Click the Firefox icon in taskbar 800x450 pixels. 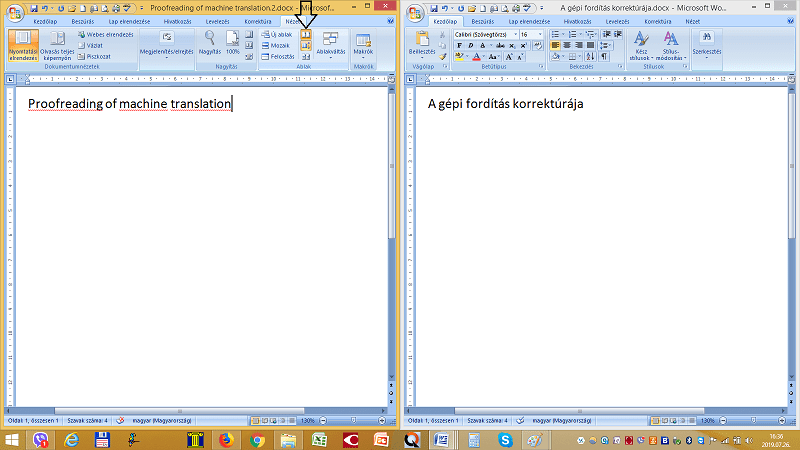pyautogui.click(x=224, y=439)
